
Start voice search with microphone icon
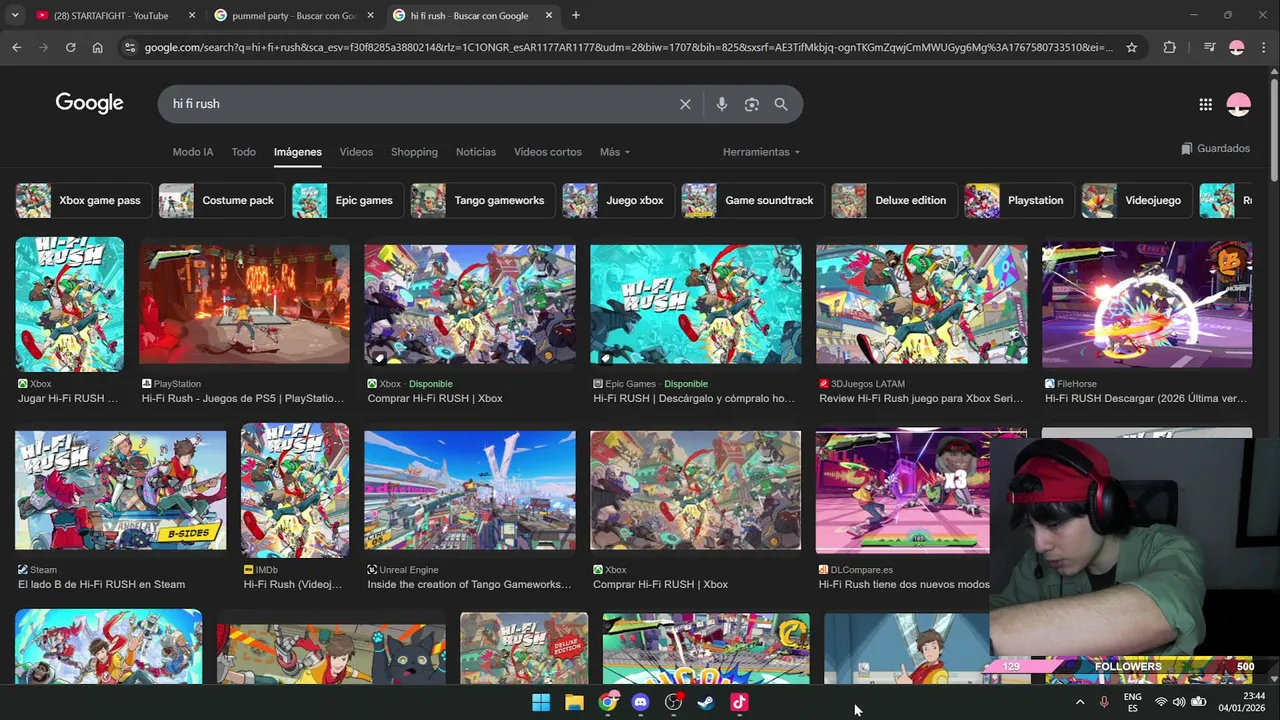tap(721, 104)
